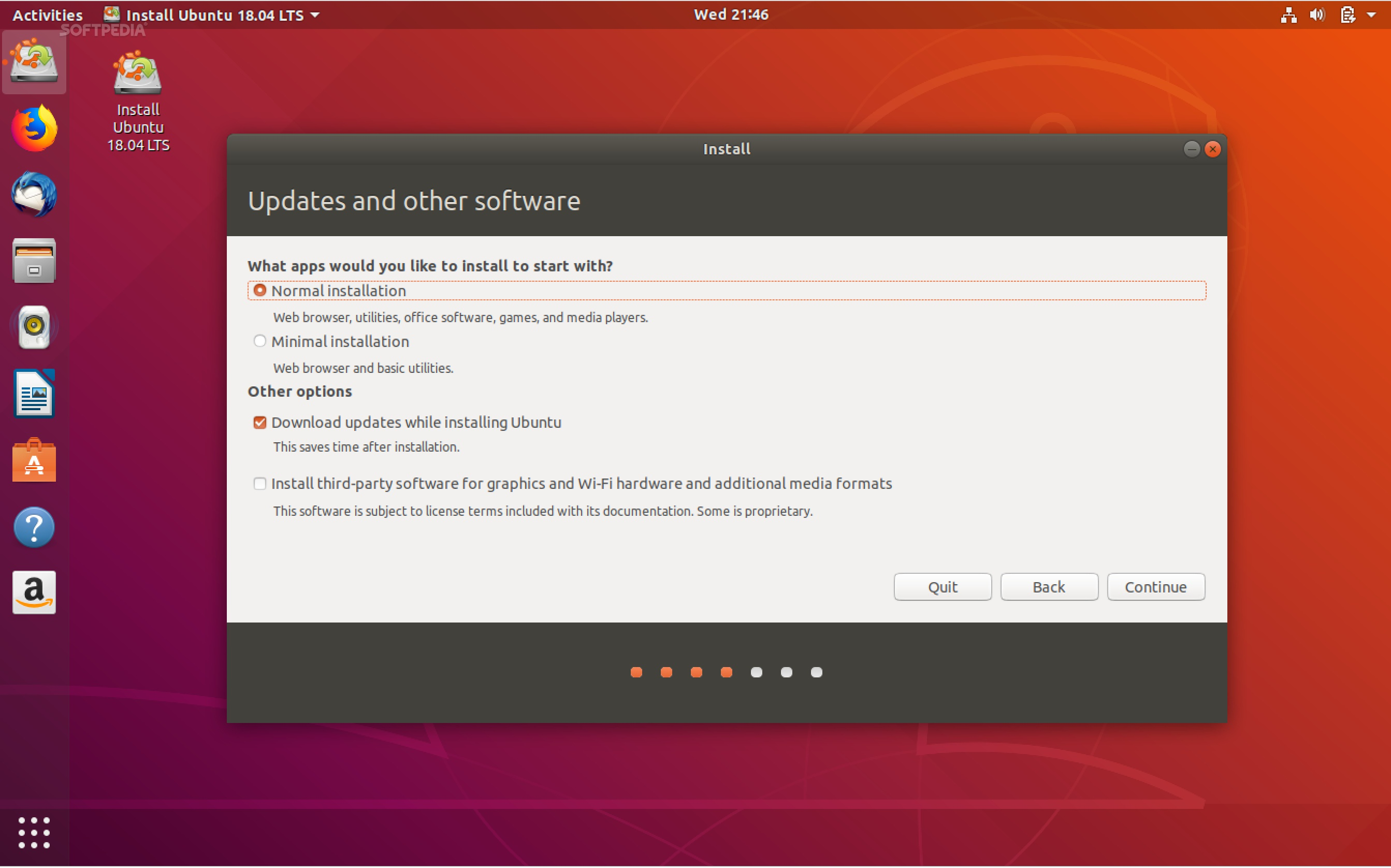Viewport: 1391px width, 868px height.
Task: Launch Thunderbird mail from the dock
Action: 34,195
